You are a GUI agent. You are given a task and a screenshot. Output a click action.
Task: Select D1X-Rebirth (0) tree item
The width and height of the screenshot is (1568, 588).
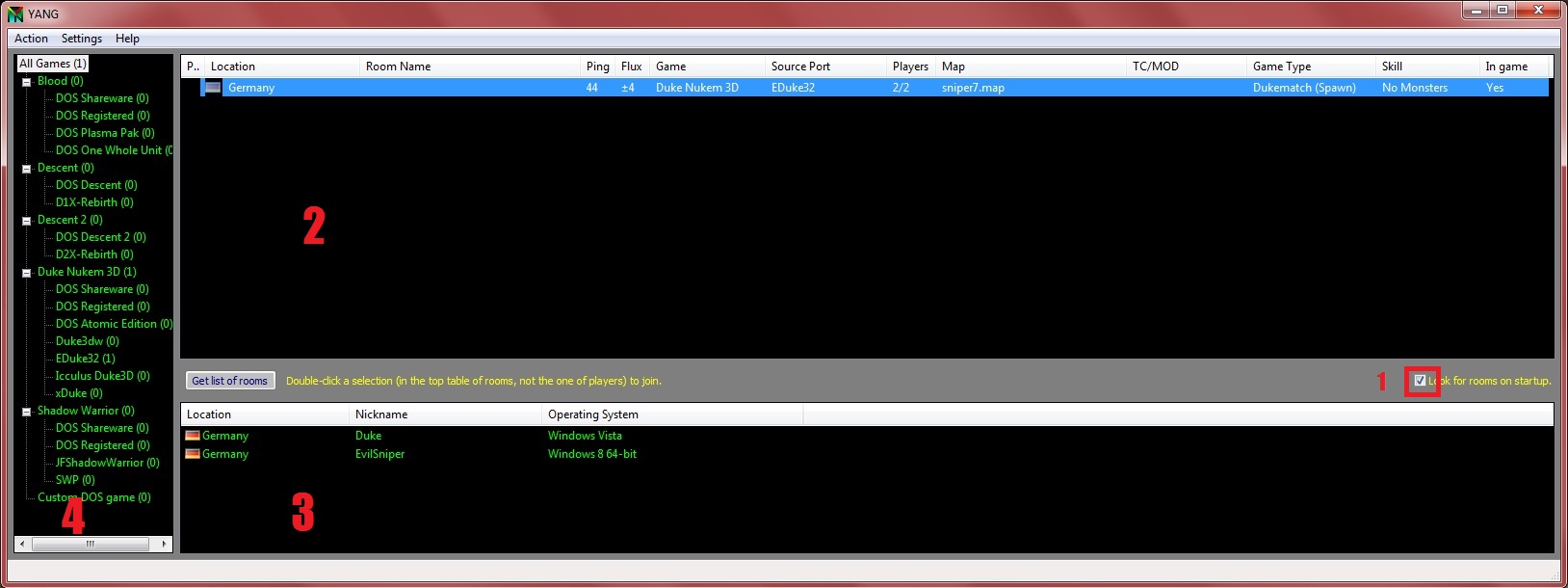(x=94, y=202)
